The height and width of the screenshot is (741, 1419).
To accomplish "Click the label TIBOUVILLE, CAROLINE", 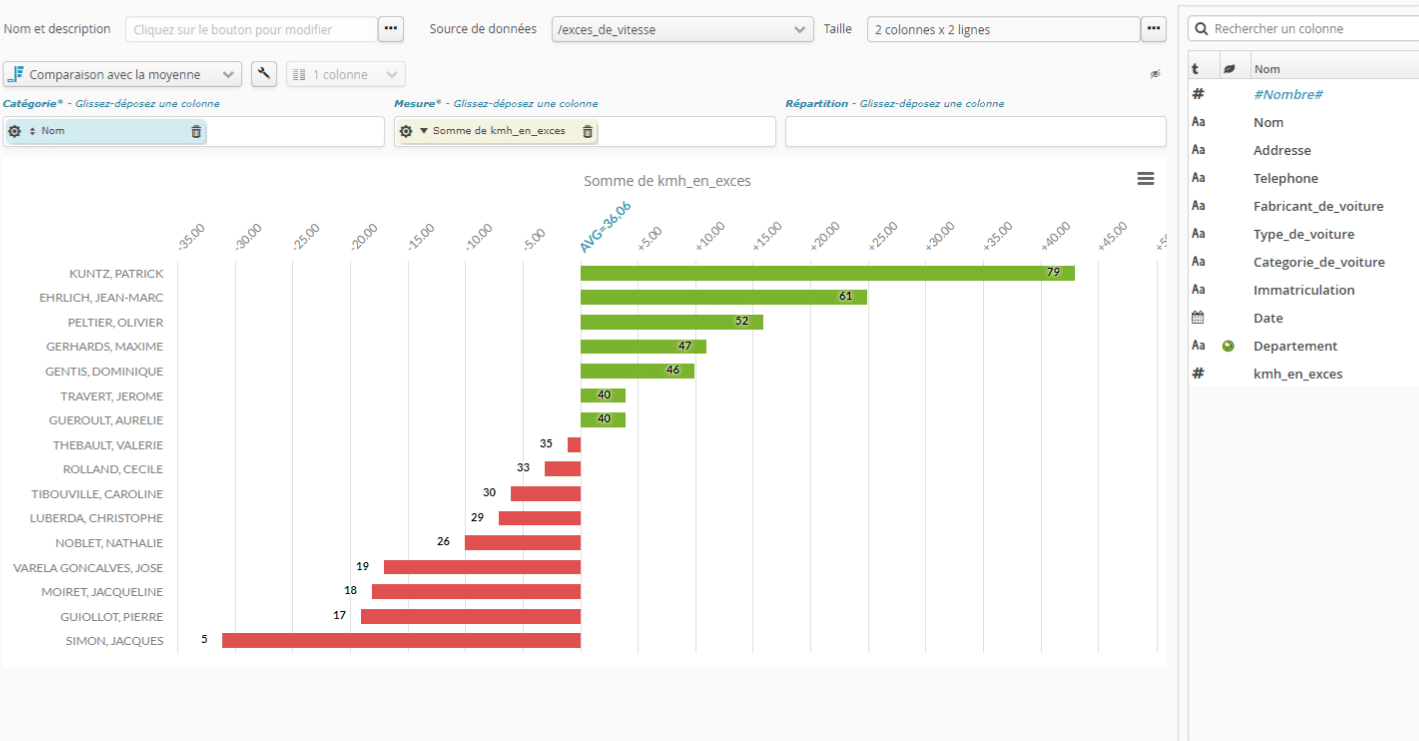I will coord(97,494).
